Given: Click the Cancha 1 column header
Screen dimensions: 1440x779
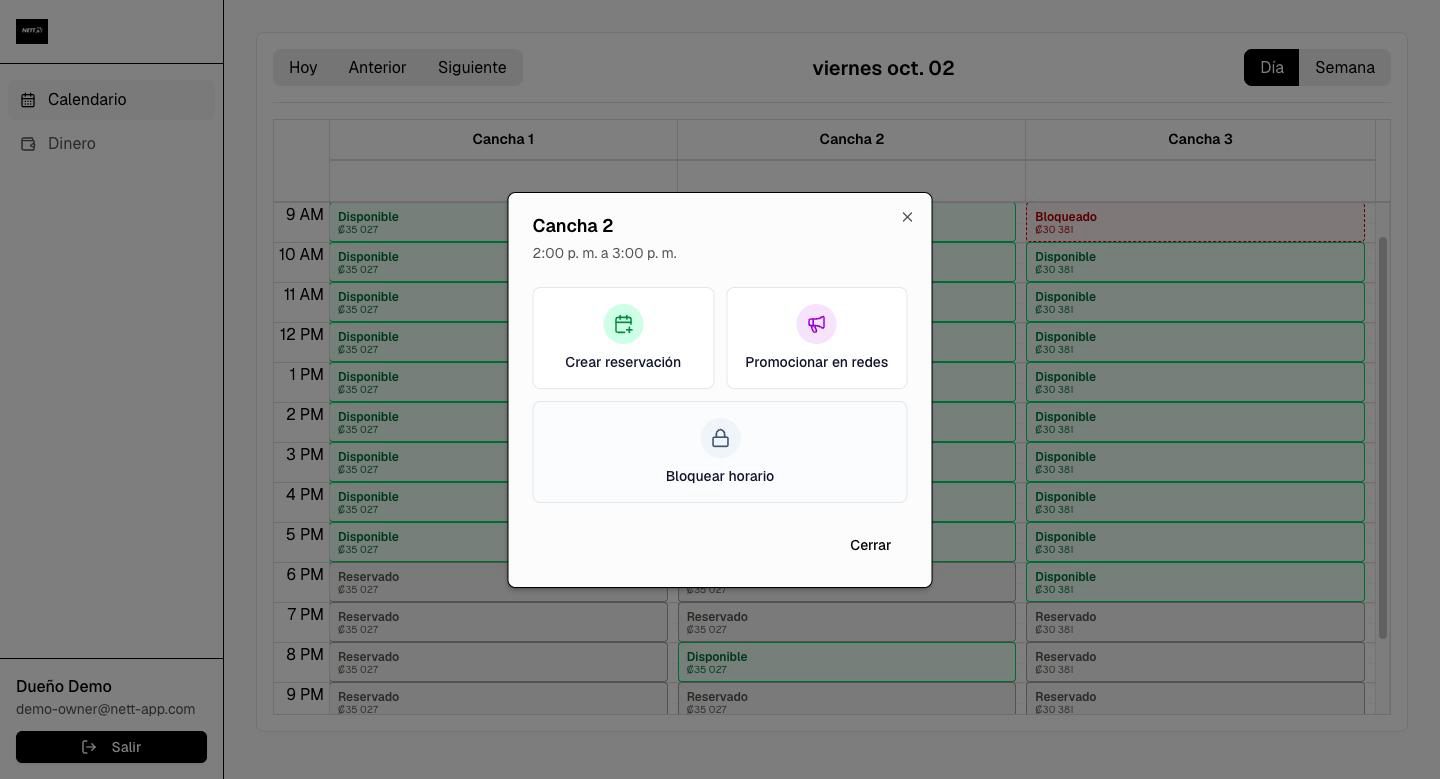Looking at the screenshot, I should click(503, 139).
